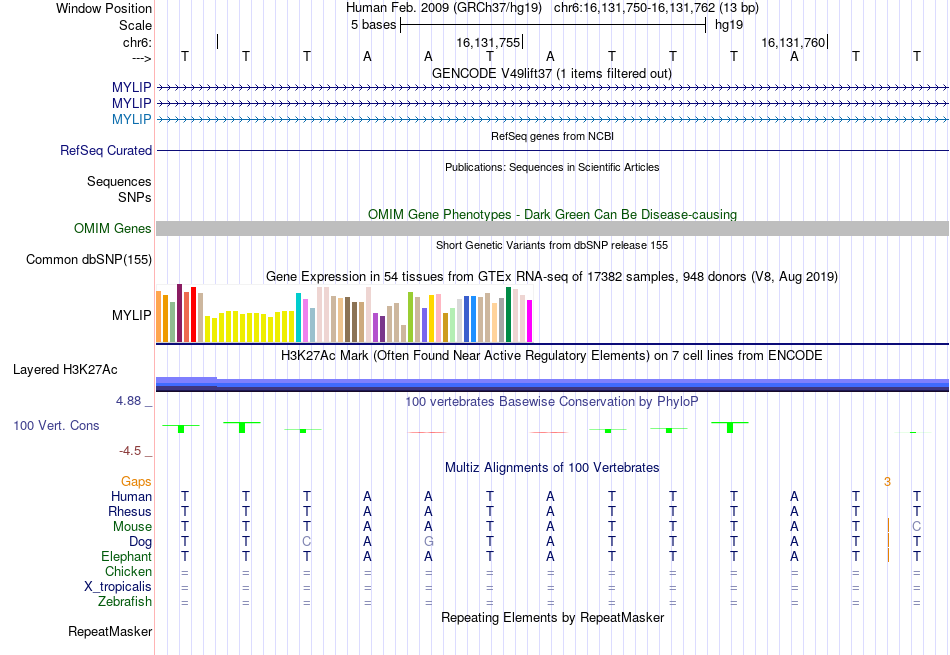The width and height of the screenshot is (950, 655).
Task: Click the RepeatMasker track label
Action: pyautogui.click(x=110, y=631)
